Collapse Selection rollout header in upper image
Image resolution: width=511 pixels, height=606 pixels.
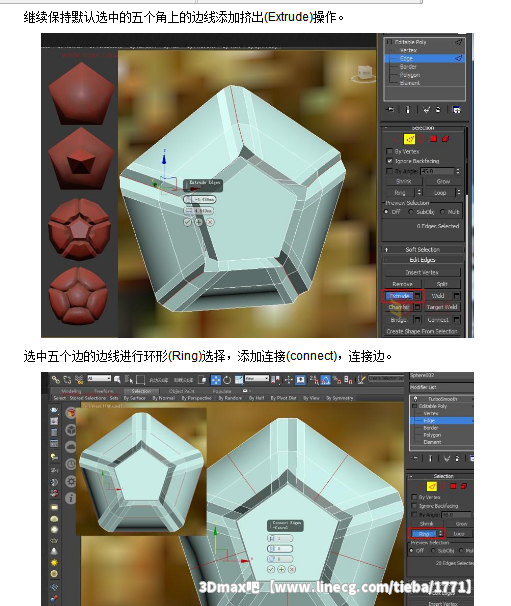(x=423, y=128)
